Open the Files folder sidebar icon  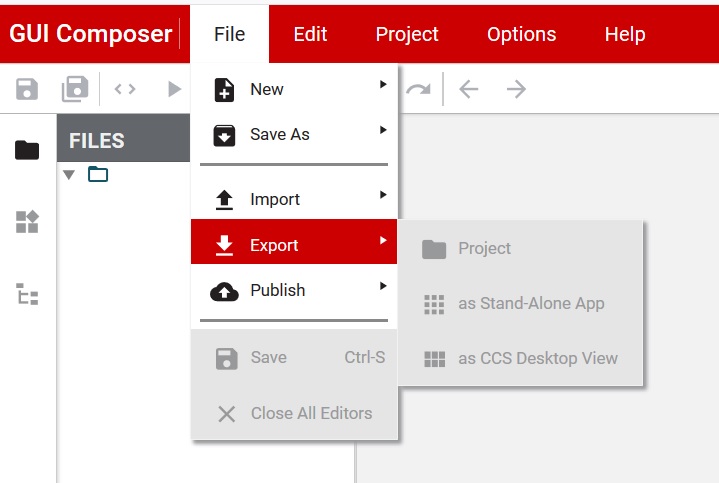click(x=27, y=150)
